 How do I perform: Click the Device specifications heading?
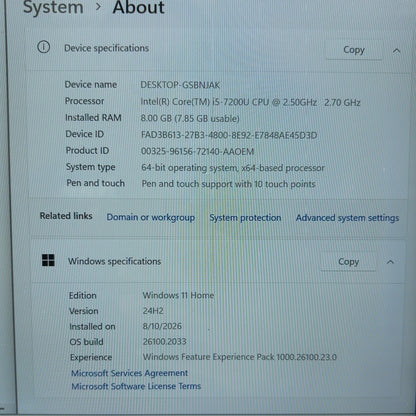pos(107,48)
